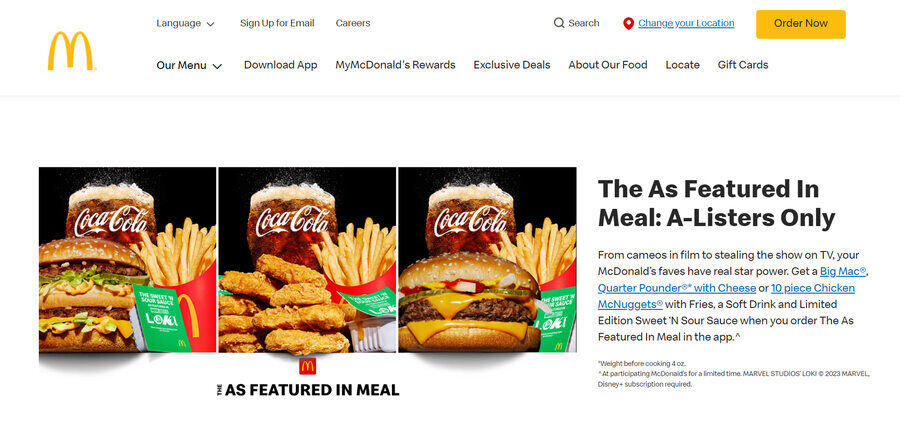Click the small McDonald's logo above meal title
Image resolution: width=900 pixels, height=422 pixels.
(x=308, y=366)
